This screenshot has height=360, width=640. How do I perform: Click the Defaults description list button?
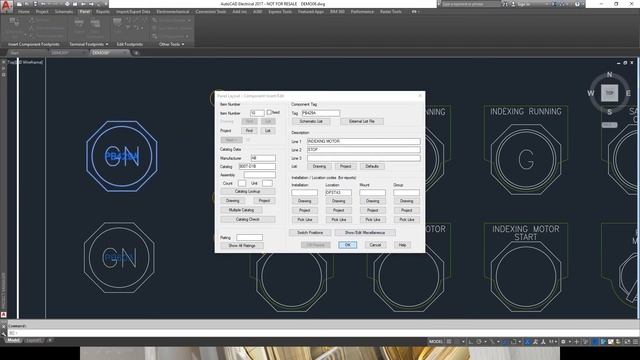[x=372, y=166]
